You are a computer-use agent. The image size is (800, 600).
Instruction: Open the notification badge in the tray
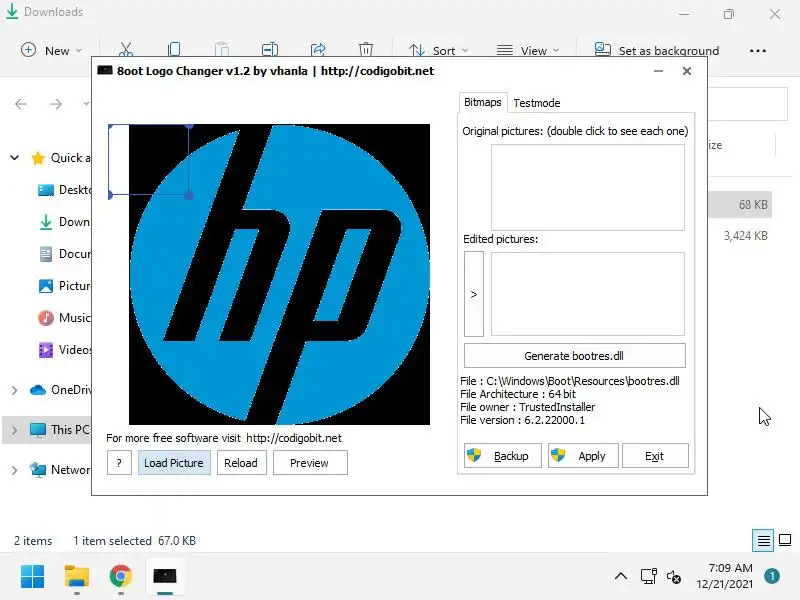[x=772, y=576]
